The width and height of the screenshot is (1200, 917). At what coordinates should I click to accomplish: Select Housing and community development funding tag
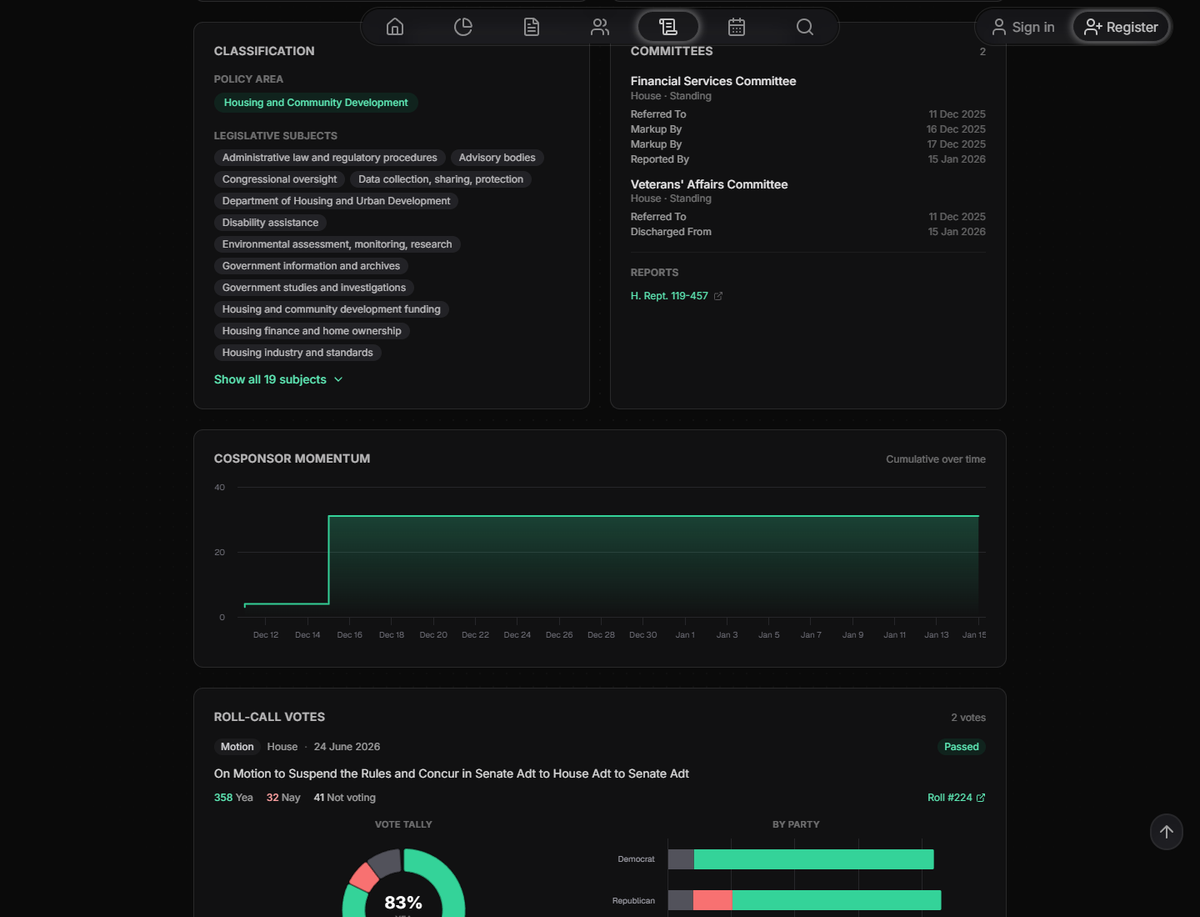(x=331, y=309)
